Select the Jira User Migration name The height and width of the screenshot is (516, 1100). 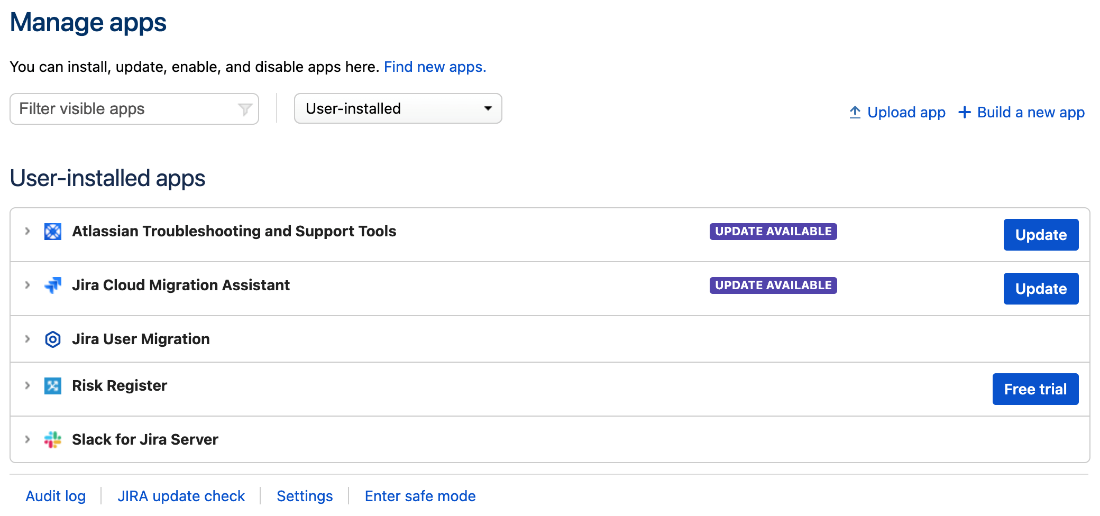coord(141,339)
